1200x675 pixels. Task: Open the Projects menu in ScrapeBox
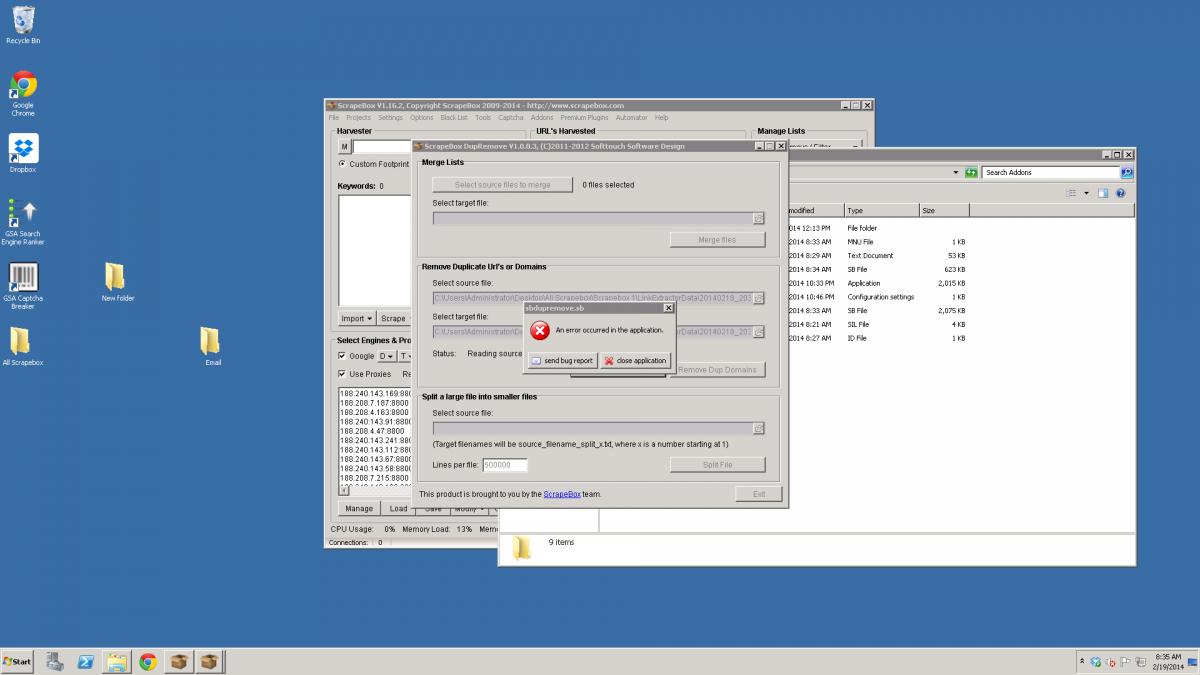point(358,118)
